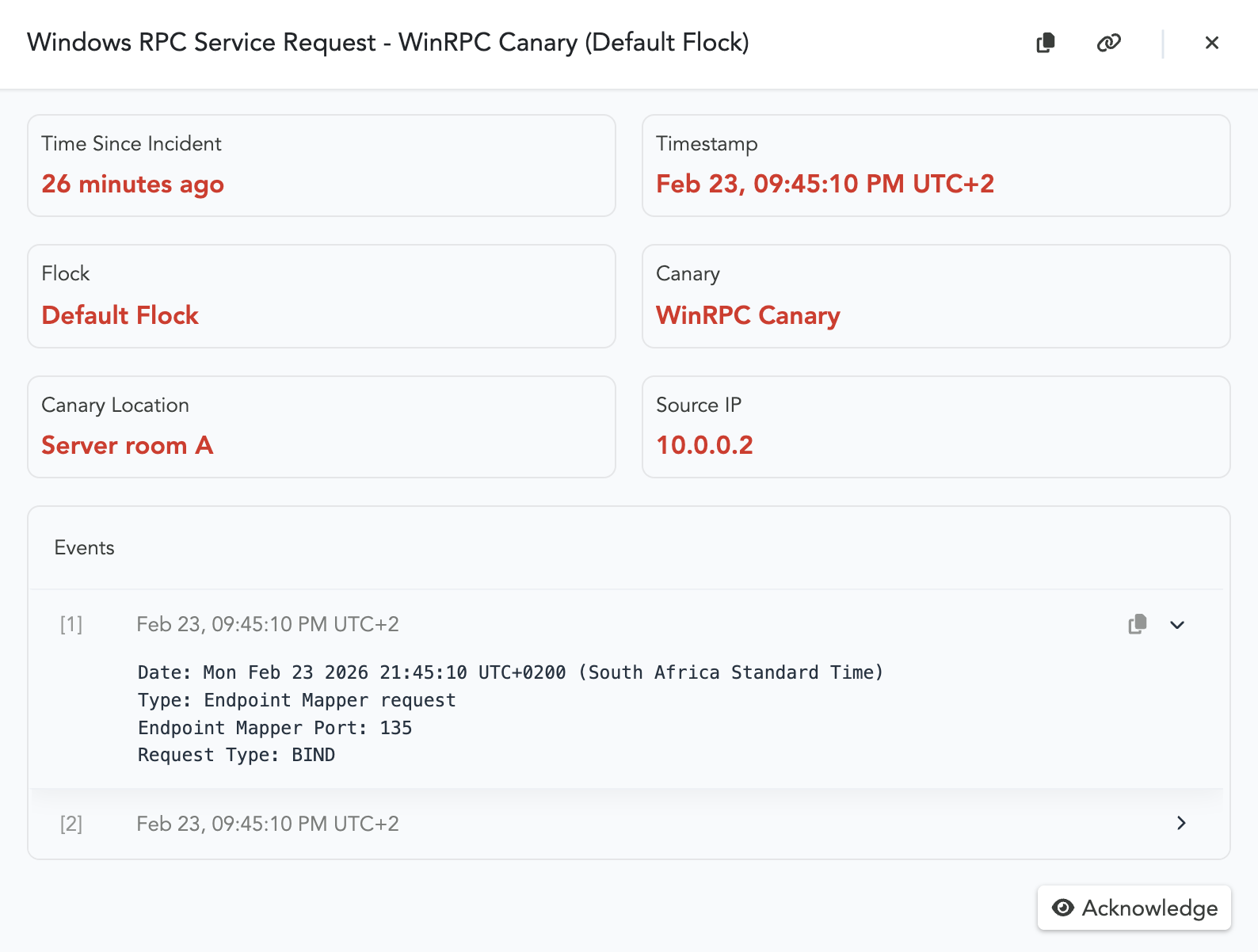Click the red Timestamp value
The image size is (1258, 952).
point(825,184)
